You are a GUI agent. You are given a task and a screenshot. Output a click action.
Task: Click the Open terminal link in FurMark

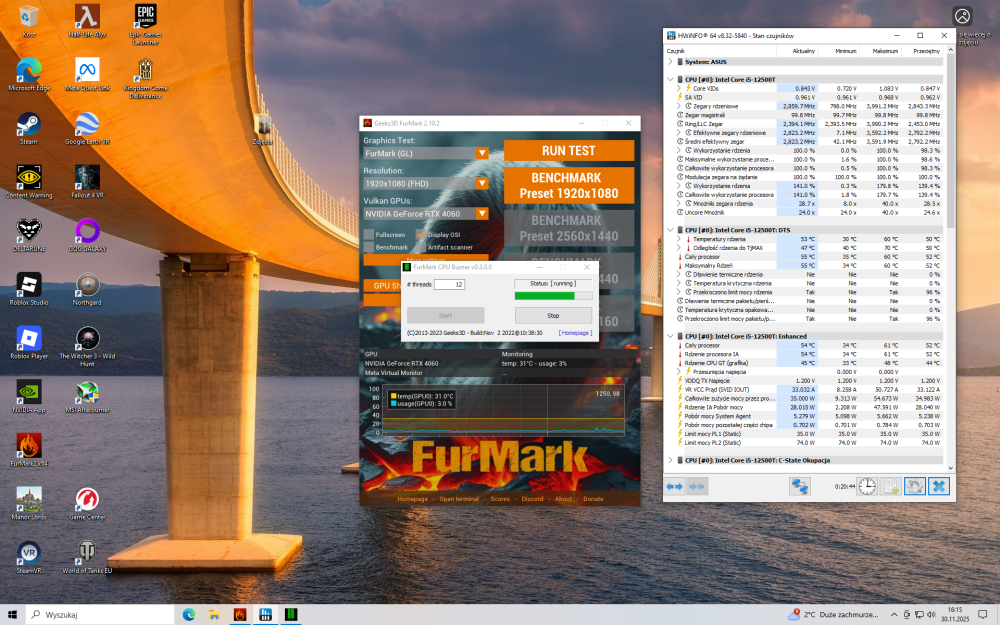pos(459,499)
